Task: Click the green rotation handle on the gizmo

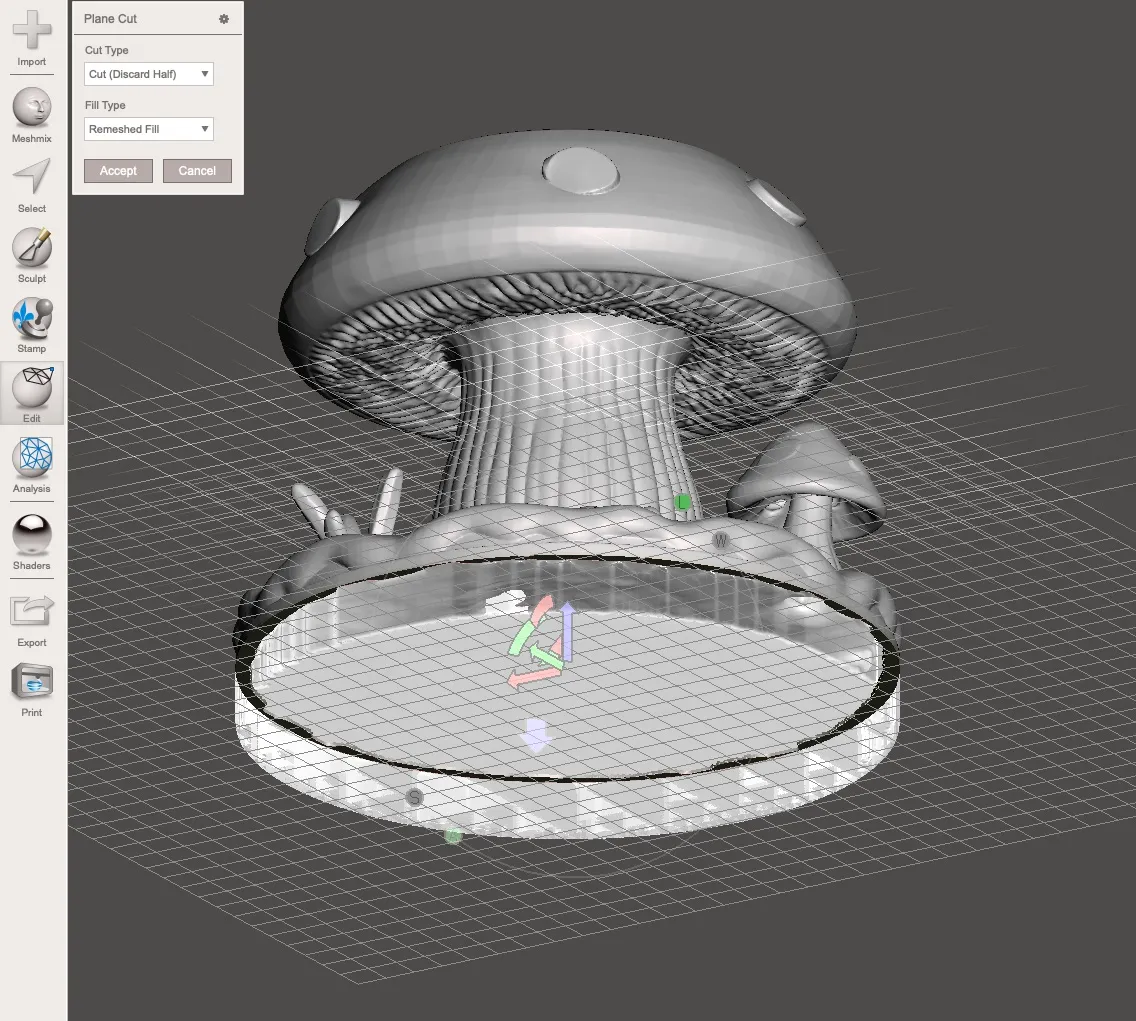Action: coord(523,638)
